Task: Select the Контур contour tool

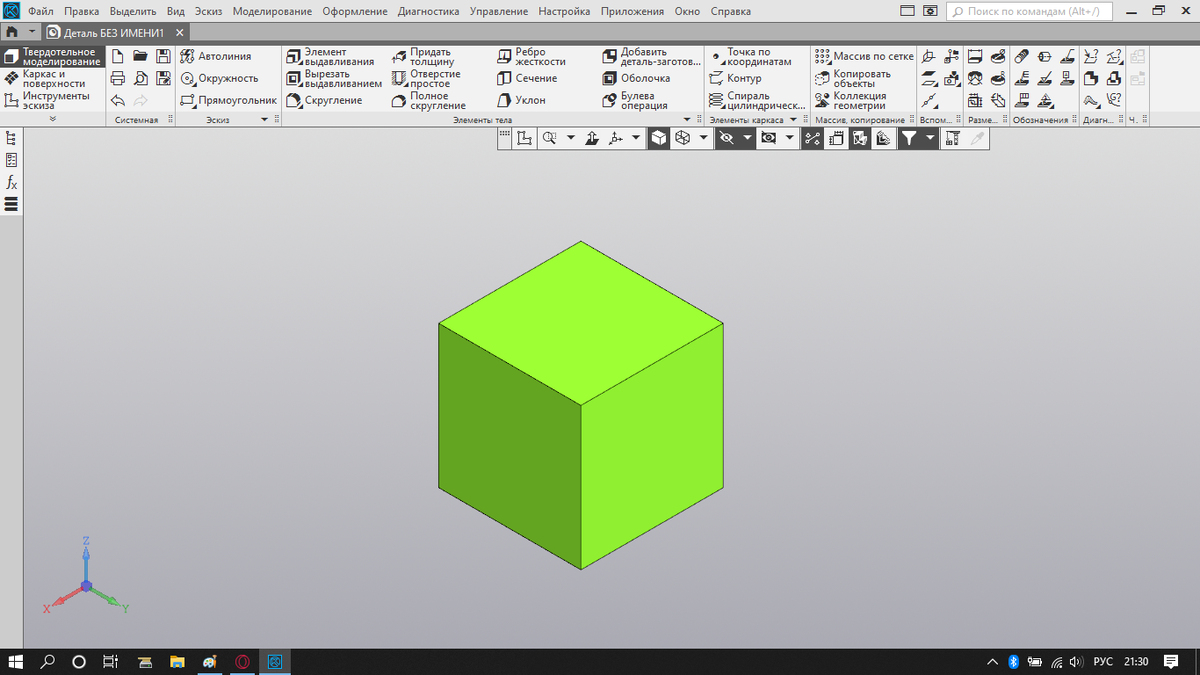Action: point(735,78)
